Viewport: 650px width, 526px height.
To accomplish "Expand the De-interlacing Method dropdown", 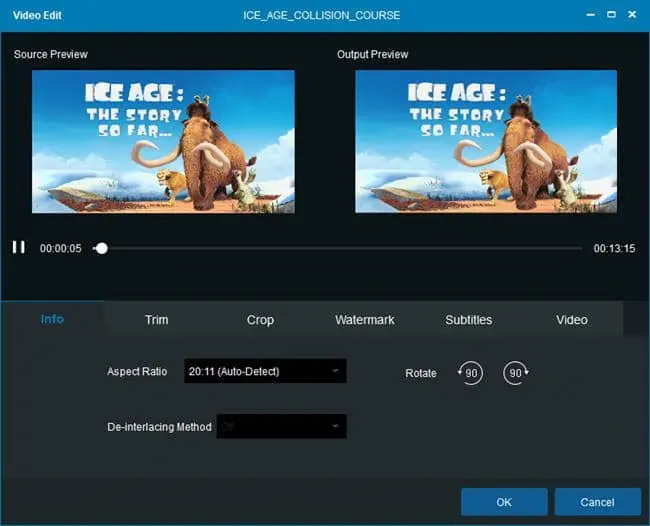I will click(281, 427).
